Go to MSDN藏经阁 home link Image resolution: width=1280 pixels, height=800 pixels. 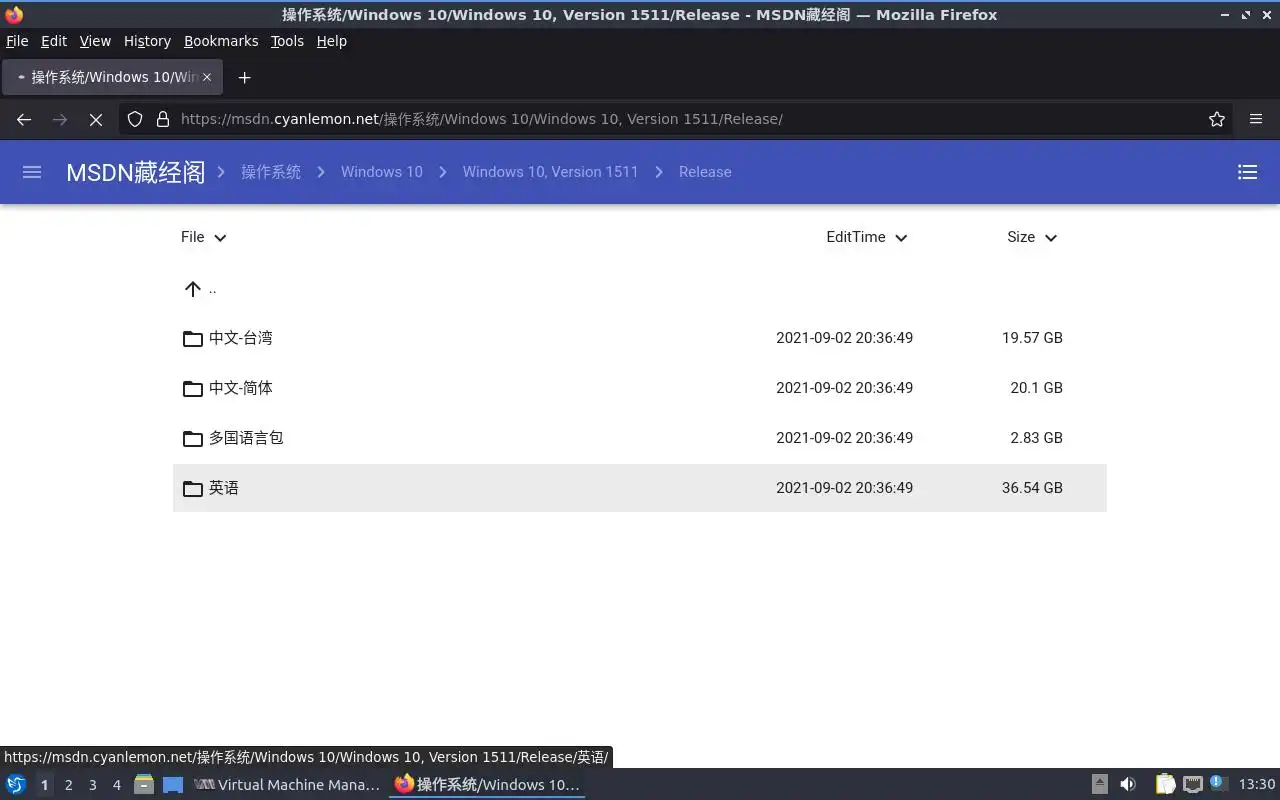[x=135, y=172]
